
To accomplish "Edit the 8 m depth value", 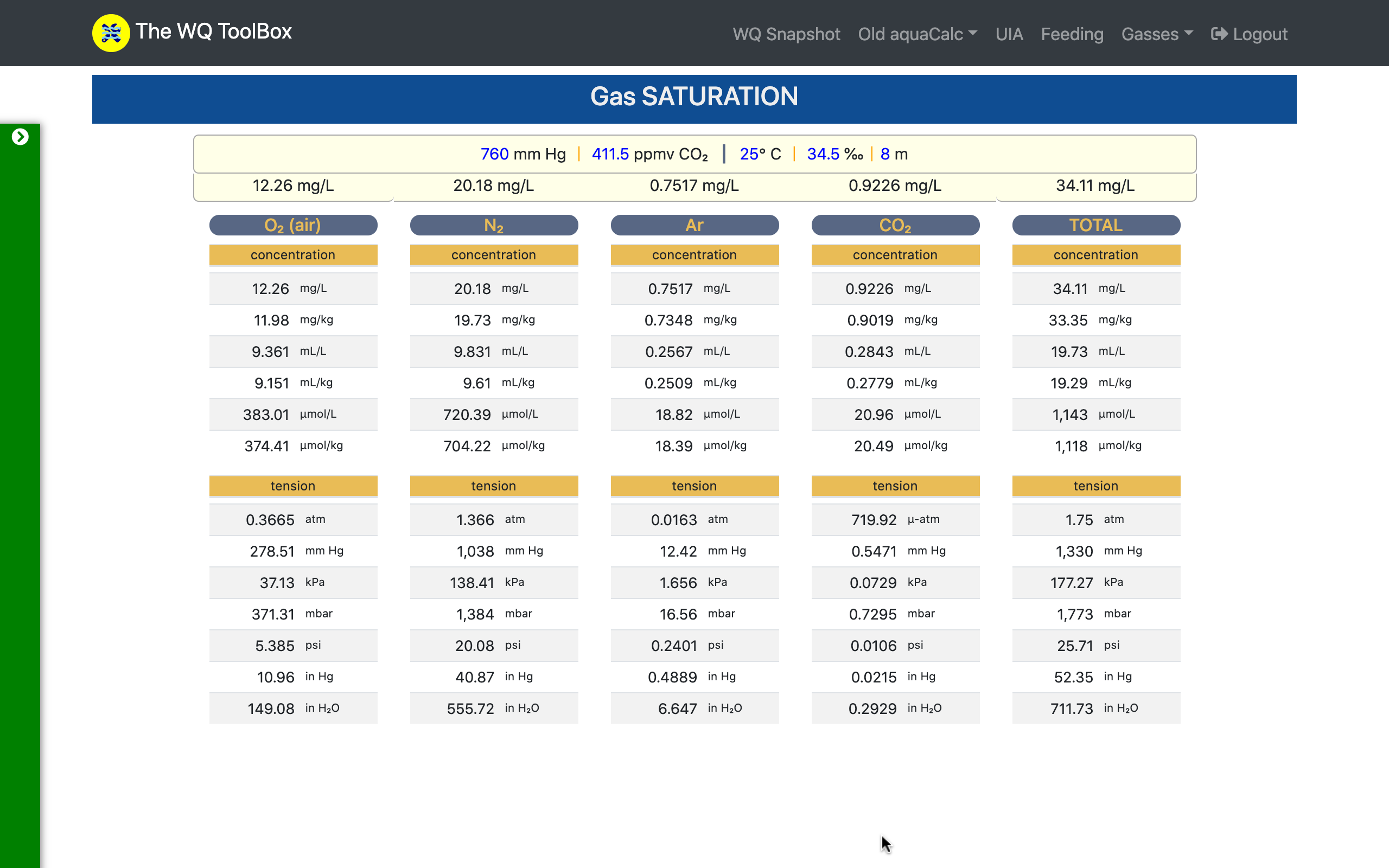I will pos(884,154).
